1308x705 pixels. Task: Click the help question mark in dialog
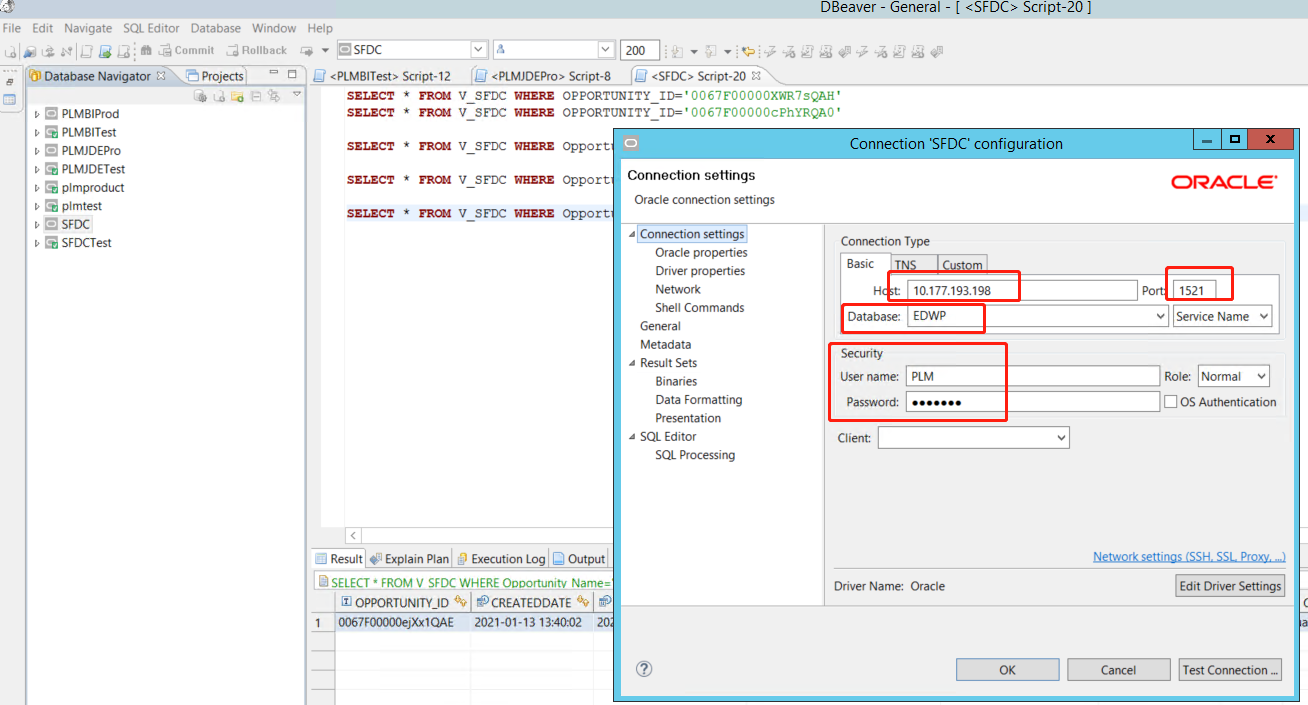[x=644, y=669]
